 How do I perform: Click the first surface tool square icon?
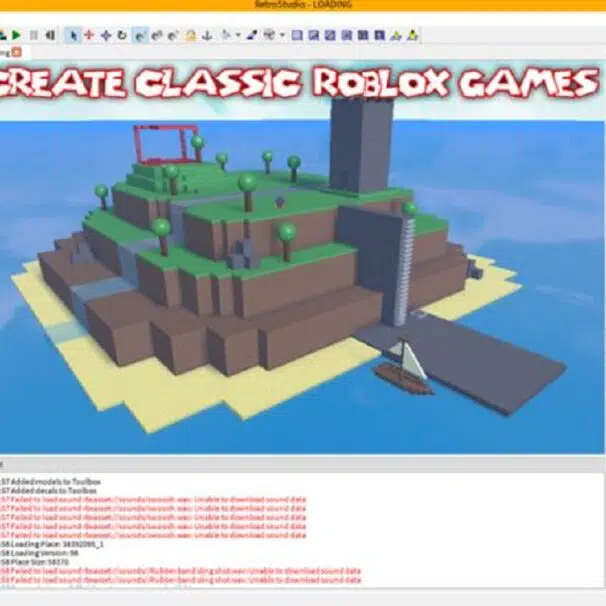click(x=297, y=35)
